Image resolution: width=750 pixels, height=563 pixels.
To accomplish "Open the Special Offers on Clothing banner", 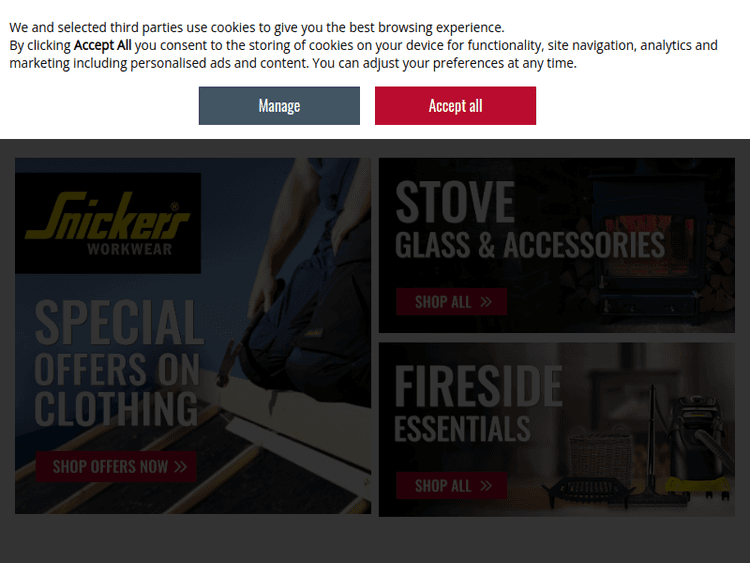I will pos(193,336).
